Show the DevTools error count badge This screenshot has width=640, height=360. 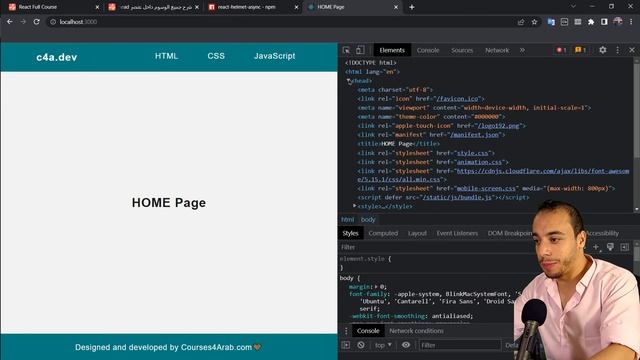(x=561, y=50)
